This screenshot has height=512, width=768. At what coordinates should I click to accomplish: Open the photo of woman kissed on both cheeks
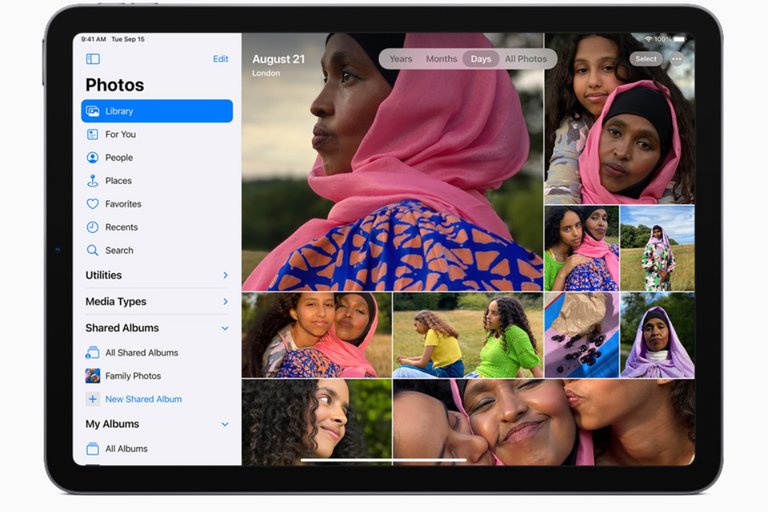(544, 422)
